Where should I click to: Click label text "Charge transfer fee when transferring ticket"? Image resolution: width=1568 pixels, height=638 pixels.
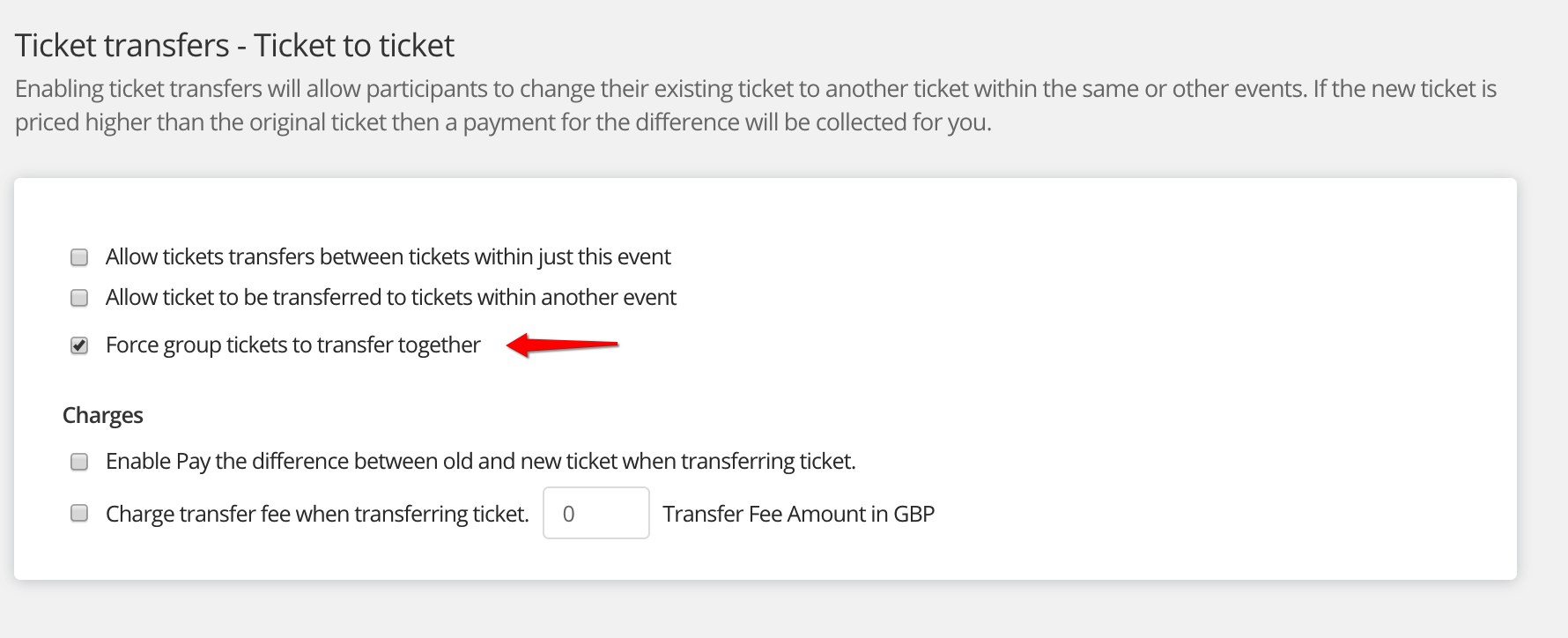point(317,514)
